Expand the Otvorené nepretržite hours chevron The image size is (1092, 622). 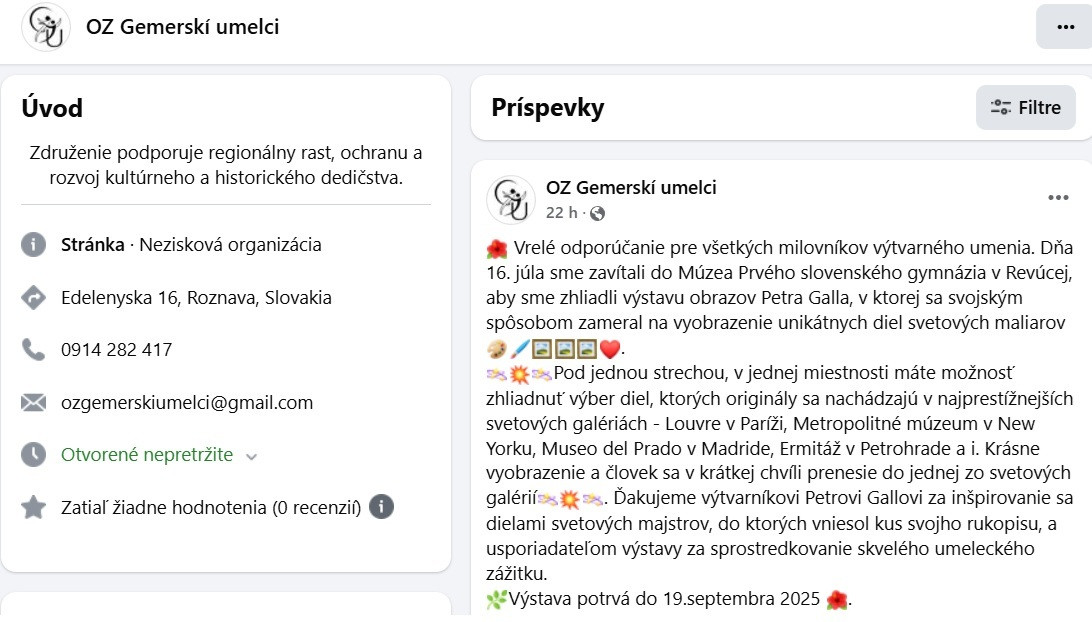252,456
